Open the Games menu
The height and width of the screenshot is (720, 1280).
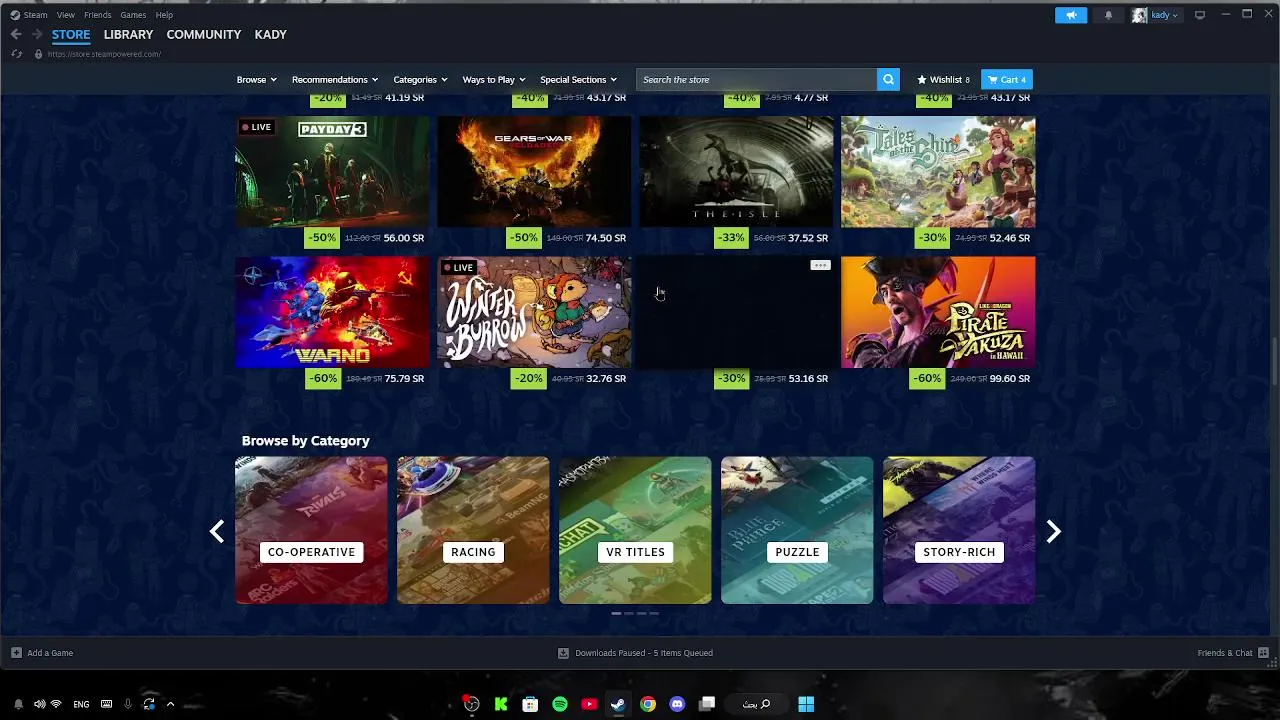point(133,15)
